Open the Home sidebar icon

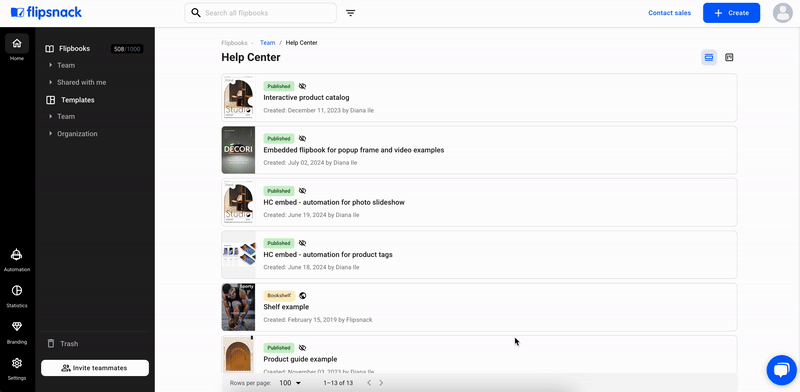pyautogui.click(x=17, y=43)
